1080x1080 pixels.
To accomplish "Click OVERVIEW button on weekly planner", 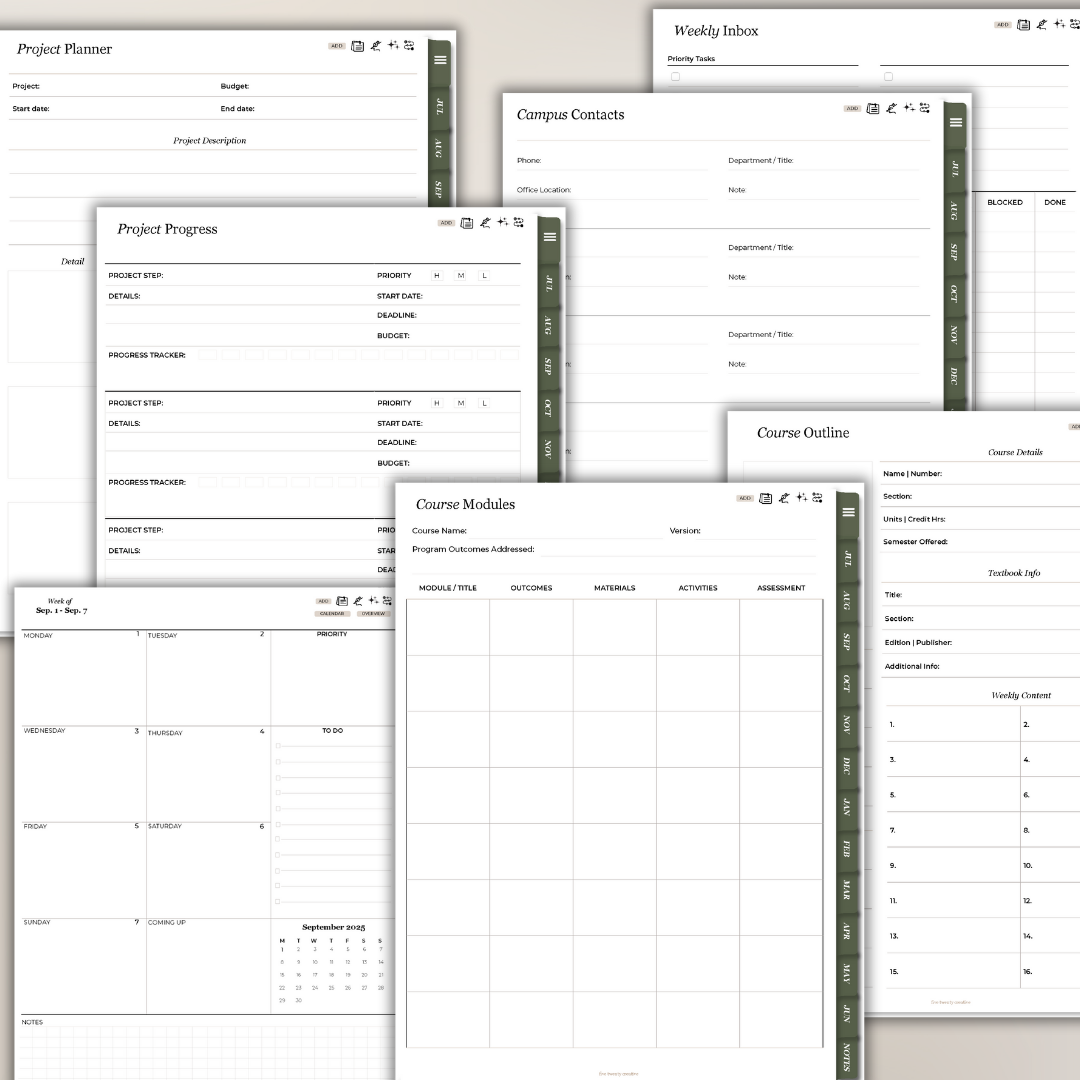I will [x=373, y=613].
